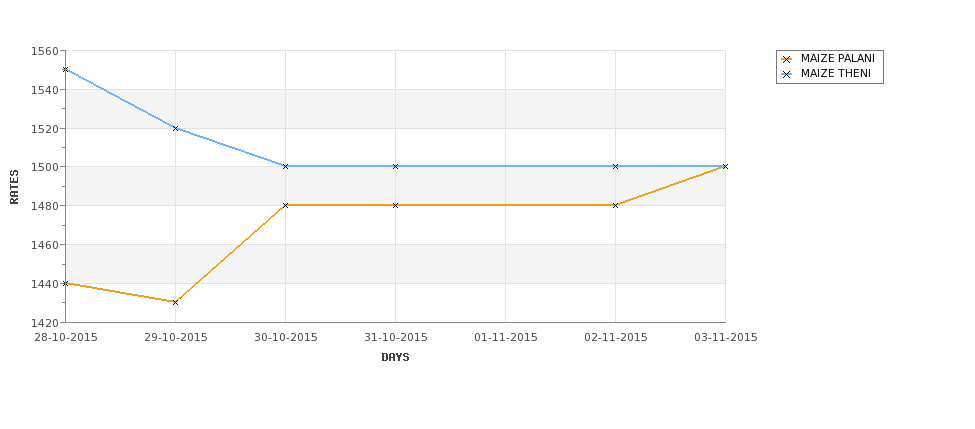Click Theni marker at 1500 on 31-10-2015
Viewport: 975px width, 429px height.
(x=395, y=167)
